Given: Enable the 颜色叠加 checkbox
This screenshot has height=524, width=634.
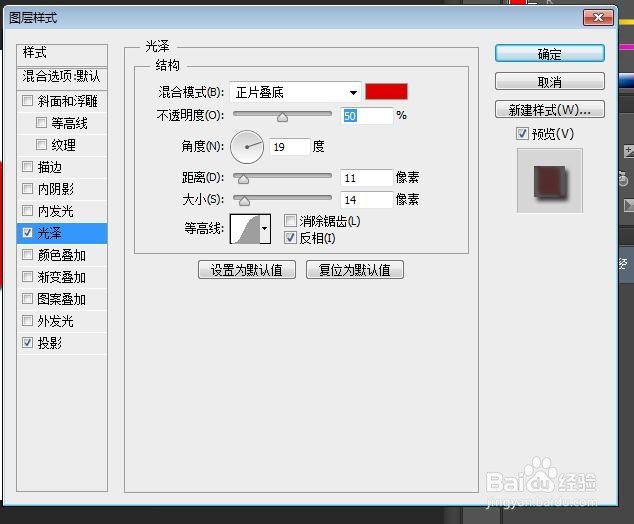Looking at the screenshot, I should [27, 254].
